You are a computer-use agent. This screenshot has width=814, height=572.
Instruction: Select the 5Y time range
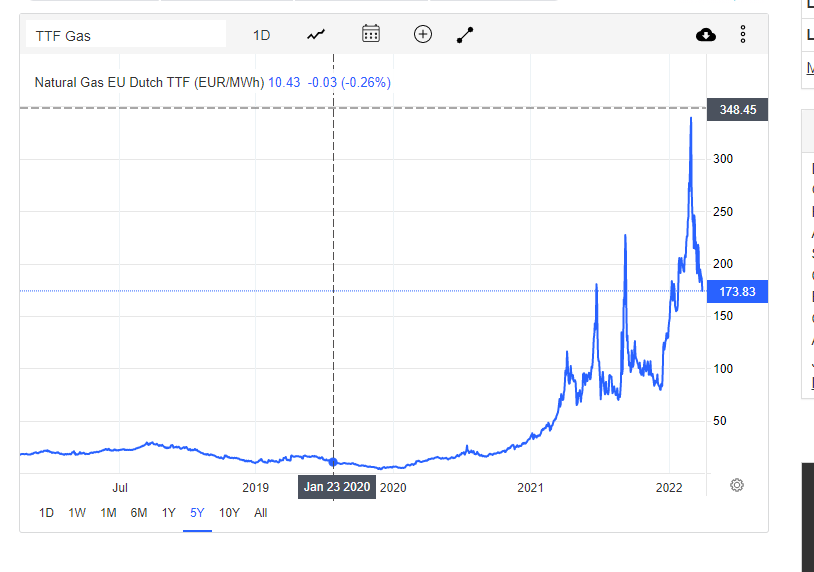tap(197, 513)
